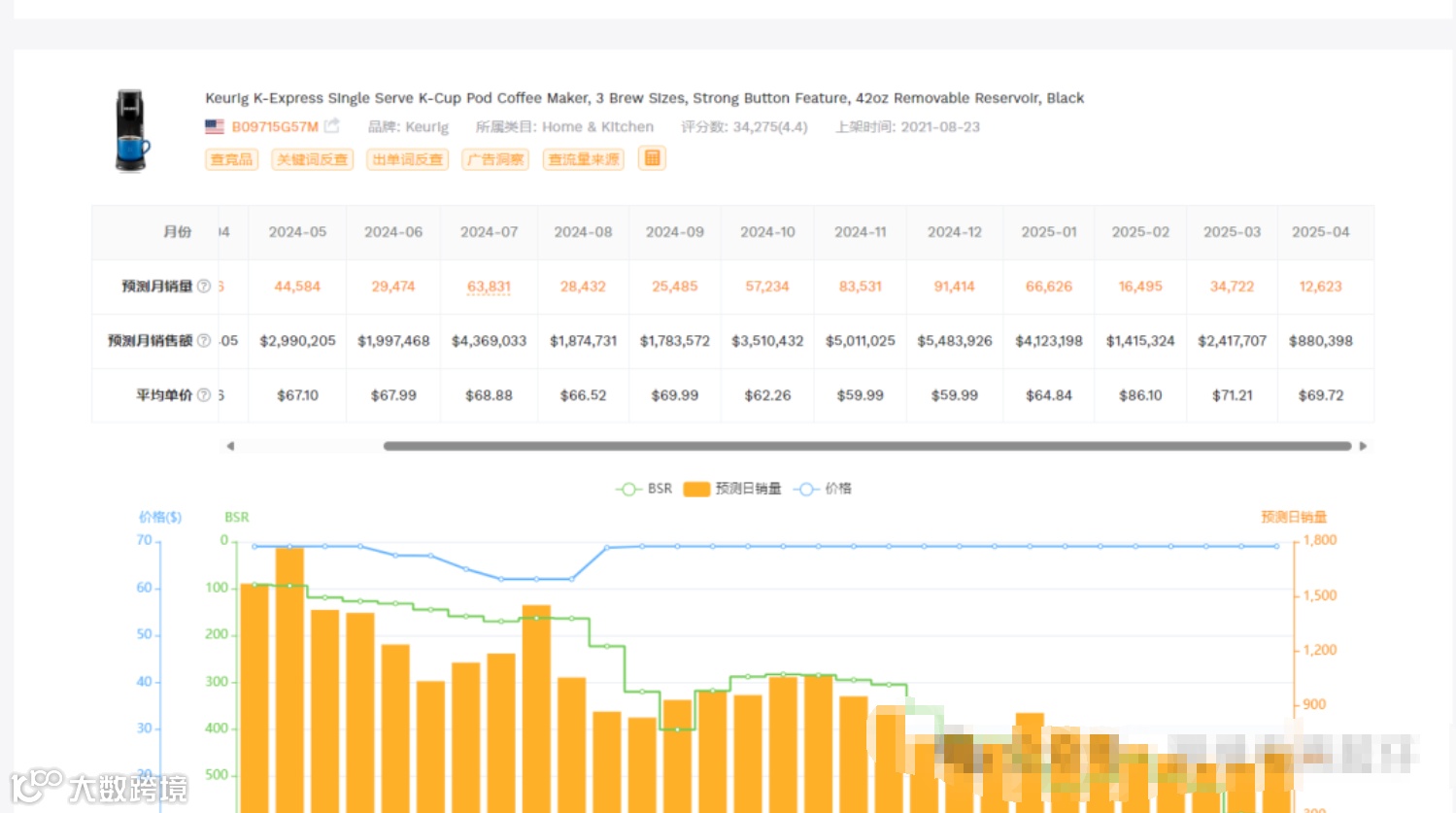Click the monthly sales value 44,584
1456x813 pixels.
pyautogui.click(x=297, y=287)
